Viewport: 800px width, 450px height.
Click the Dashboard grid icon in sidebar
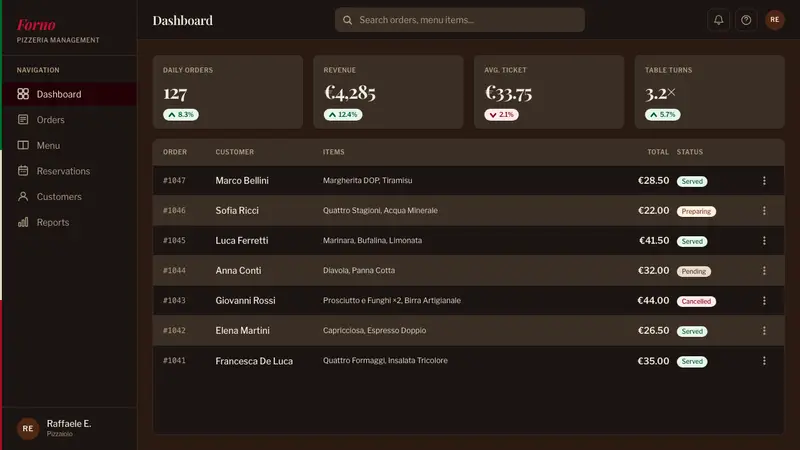(23, 94)
